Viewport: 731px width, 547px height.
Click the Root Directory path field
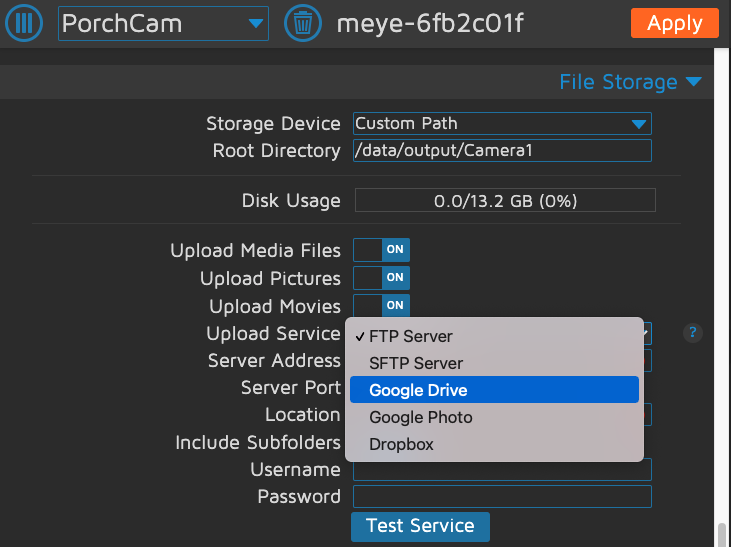pos(502,151)
